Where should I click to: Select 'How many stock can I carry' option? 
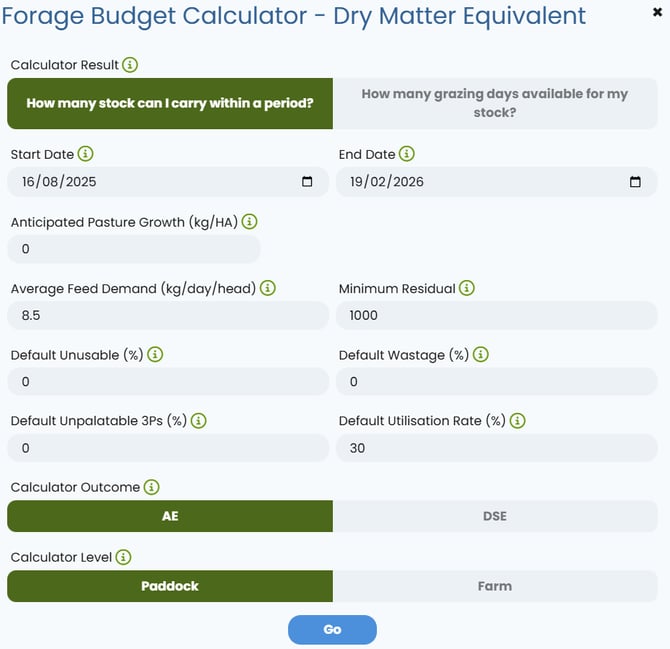pos(170,103)
